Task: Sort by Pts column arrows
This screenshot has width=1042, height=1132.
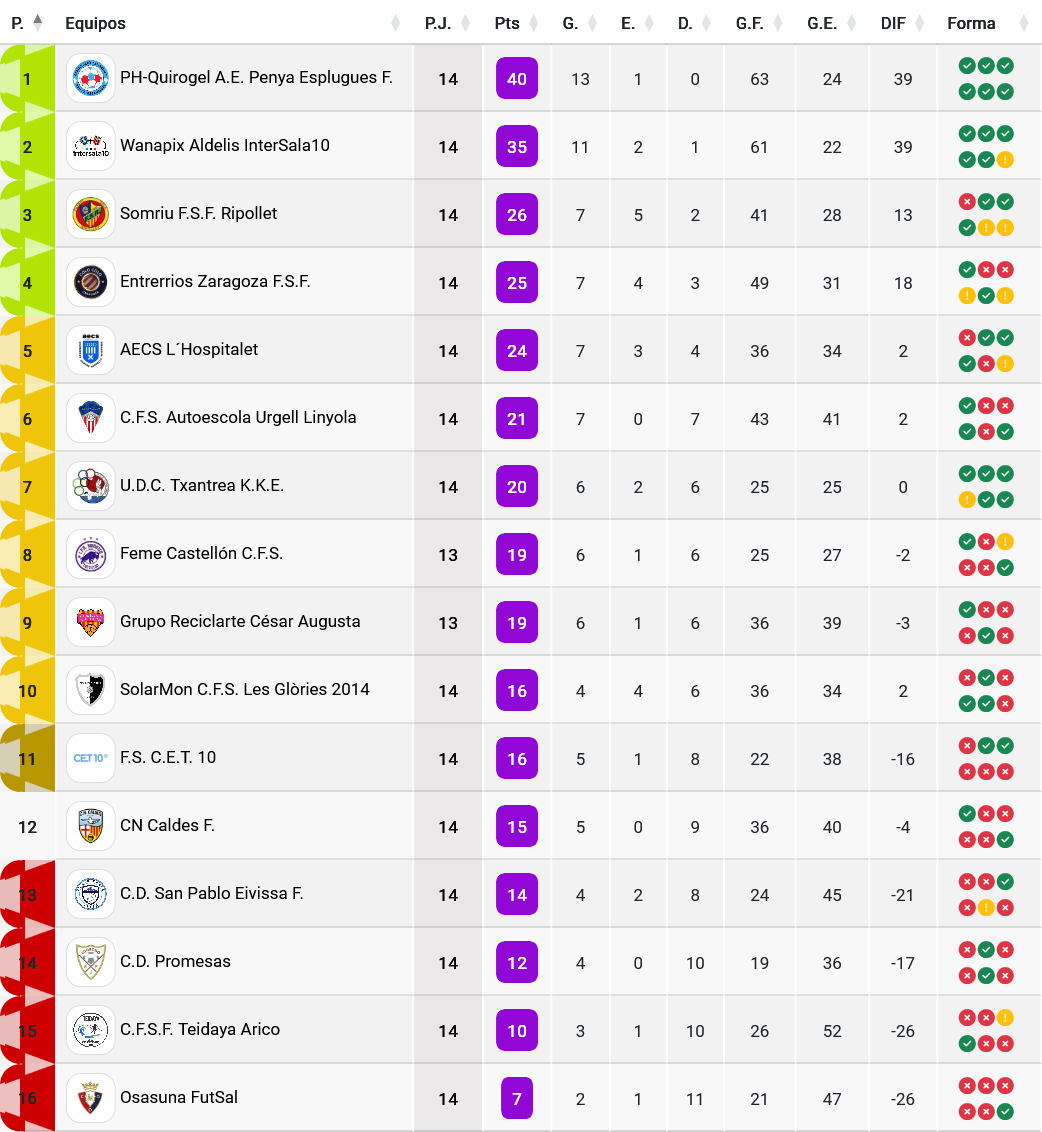Action: tap(533, 23)
